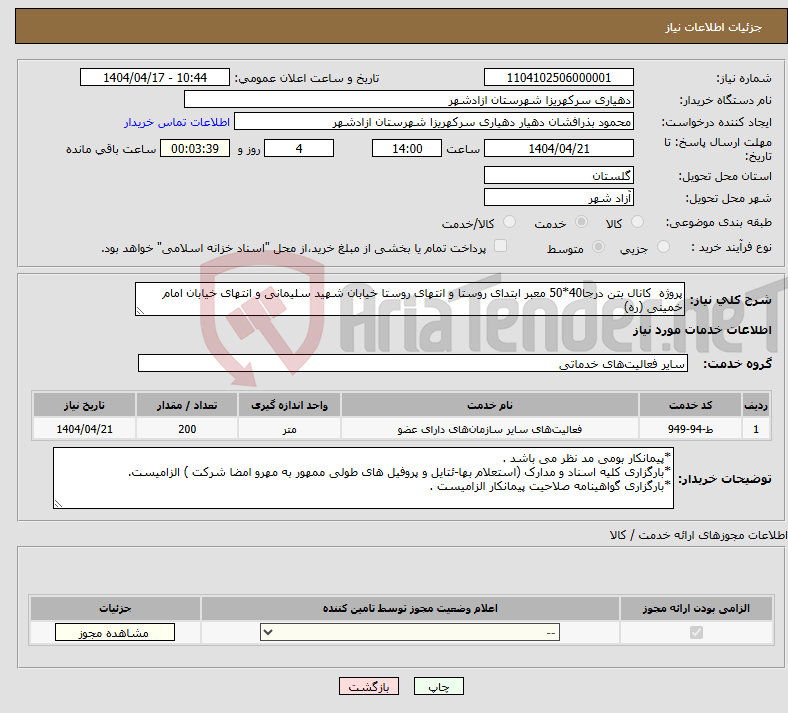Select the خدمت radio button
Image resolution: width=788 pixels, height=713 pixels.
581,222
